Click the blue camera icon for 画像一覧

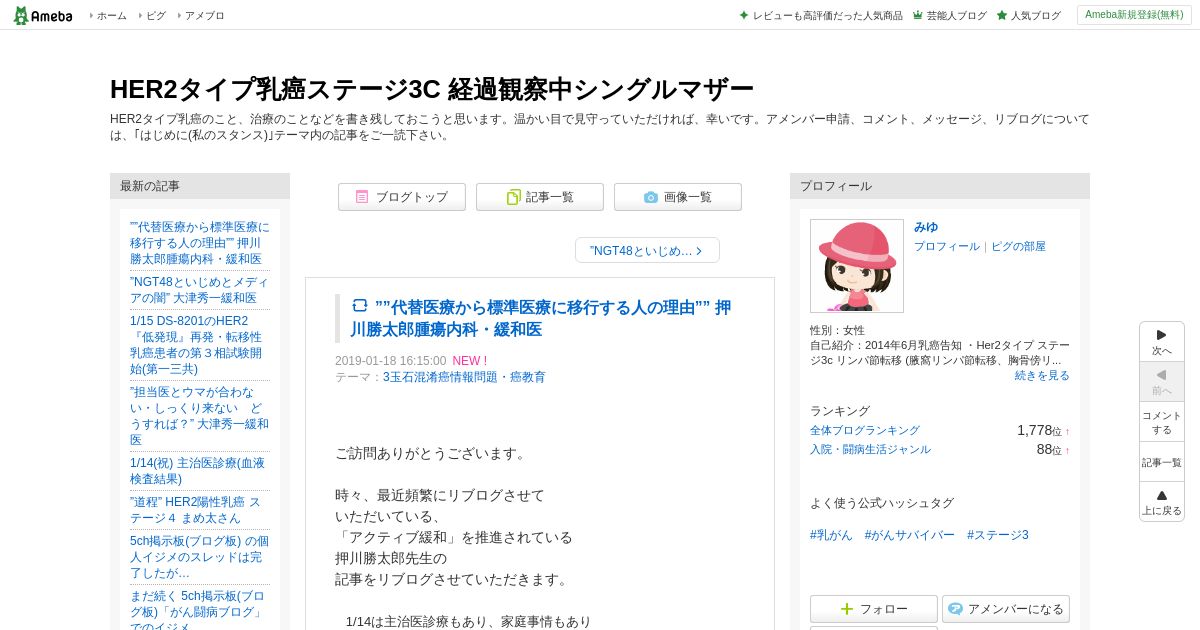(x=651, y=197)
